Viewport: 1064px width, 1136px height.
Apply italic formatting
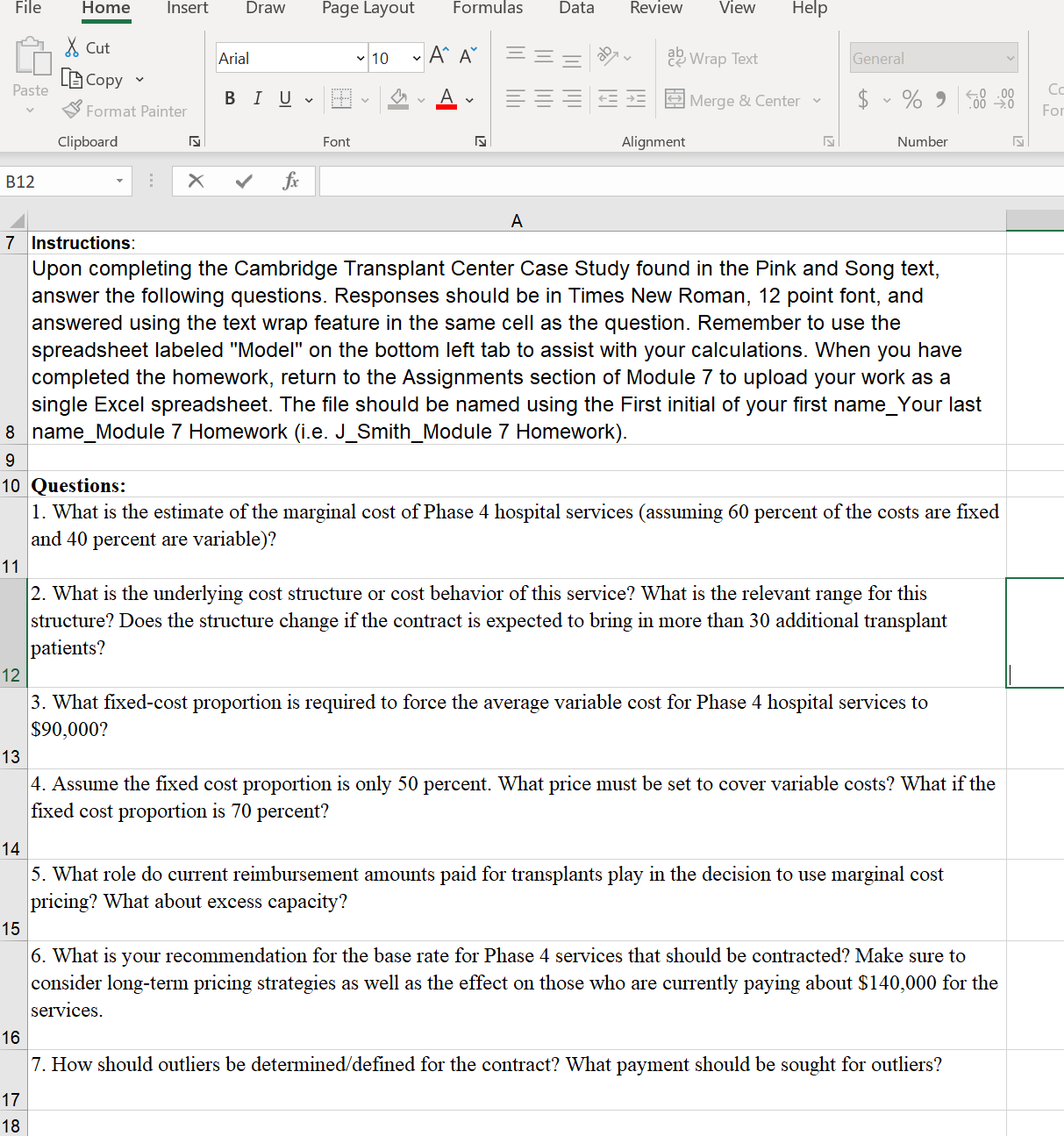coord(257,98)
